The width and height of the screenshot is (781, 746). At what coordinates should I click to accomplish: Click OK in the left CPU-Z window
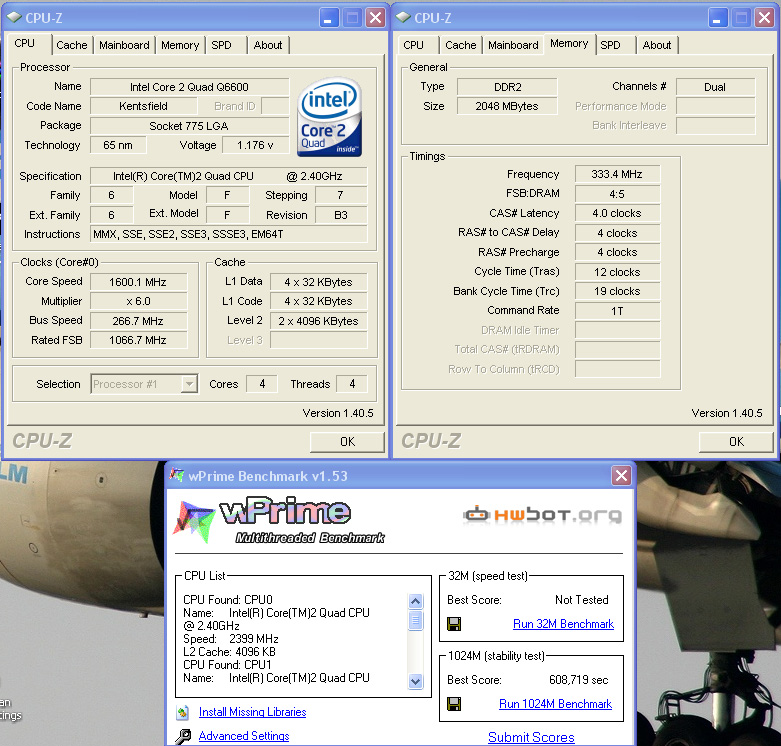click(x=347, y=442)
